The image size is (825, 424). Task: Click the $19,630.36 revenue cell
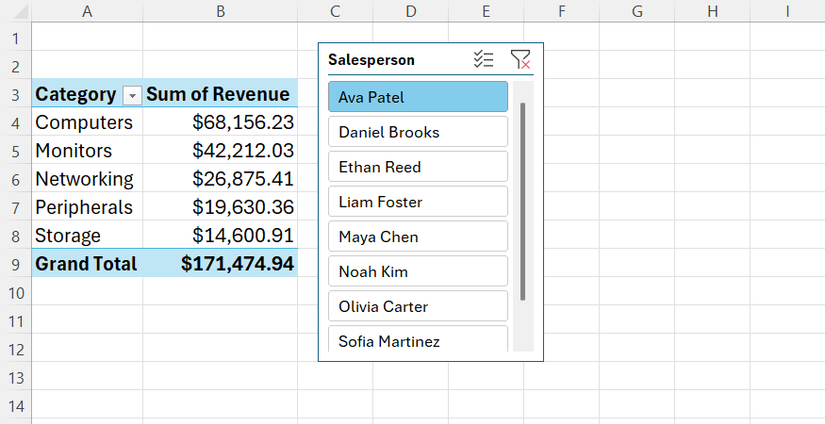click(220, 207)
